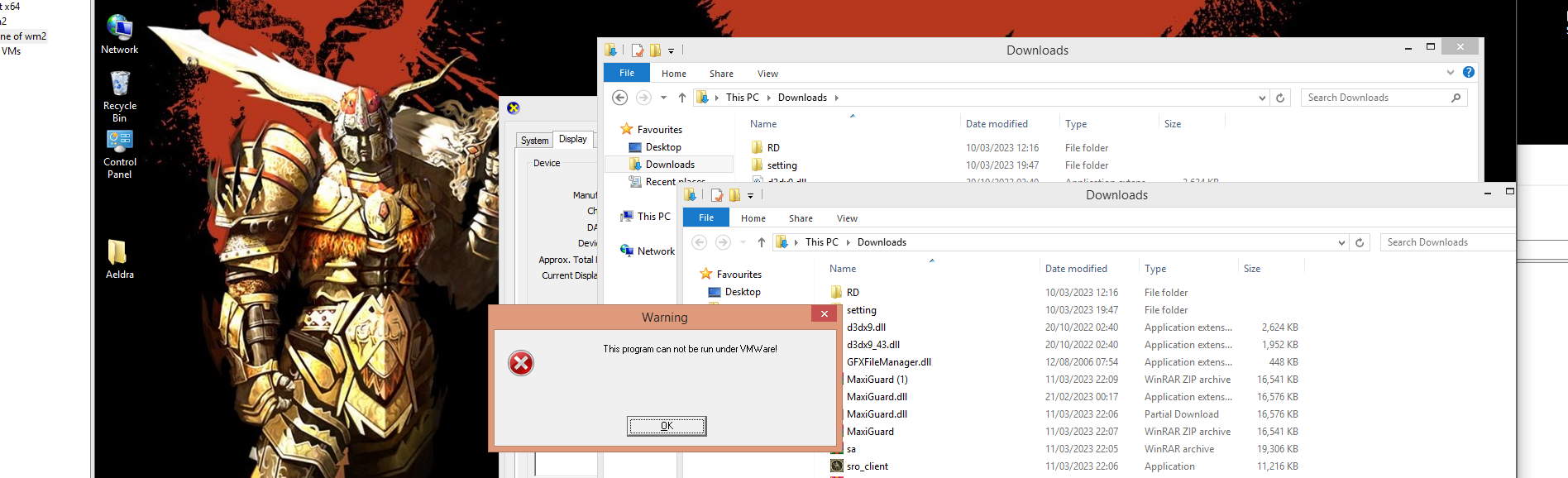Open the Recycle Bin desktop icon
This screenshot has width=1568, height=478.
[119, 97]
